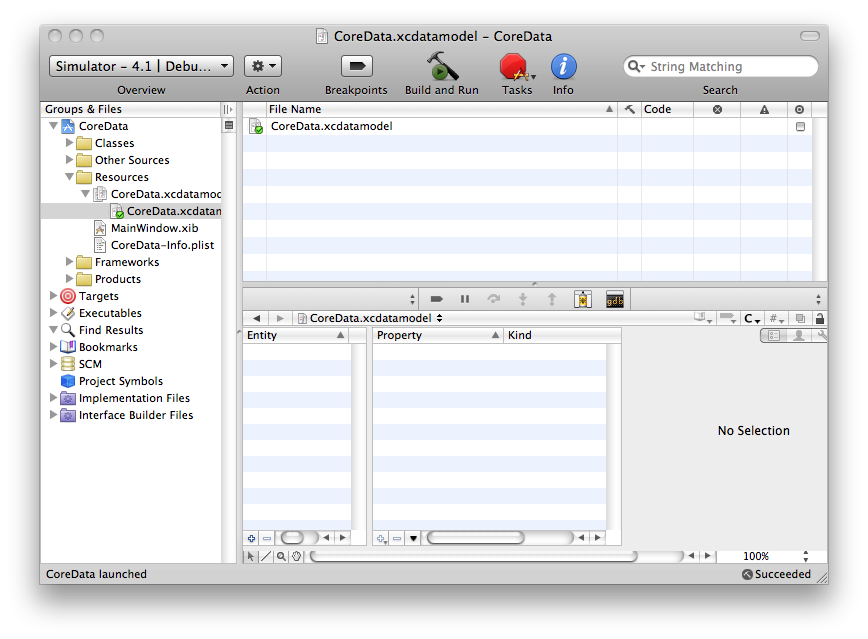Click the counterpart file icon

click(800, 318)
